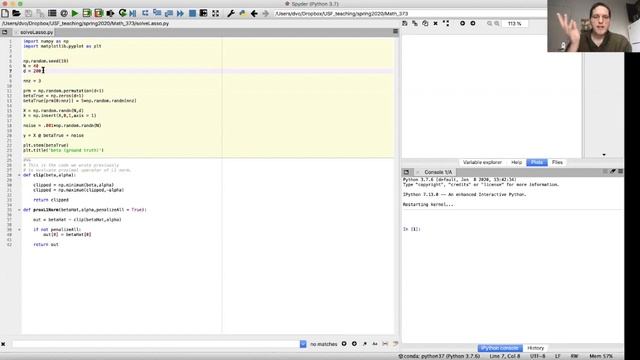Switch to Help tab
The height and width of the screenshot is (360, 640).
point(516,162)
